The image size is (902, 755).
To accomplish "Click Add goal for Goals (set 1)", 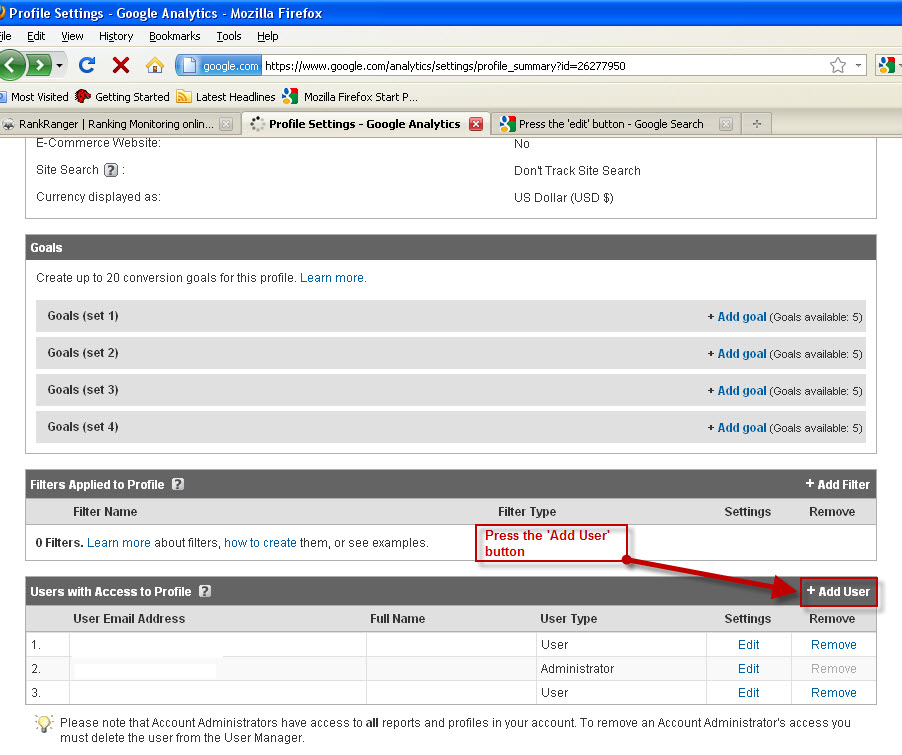I will click(741, 317).
